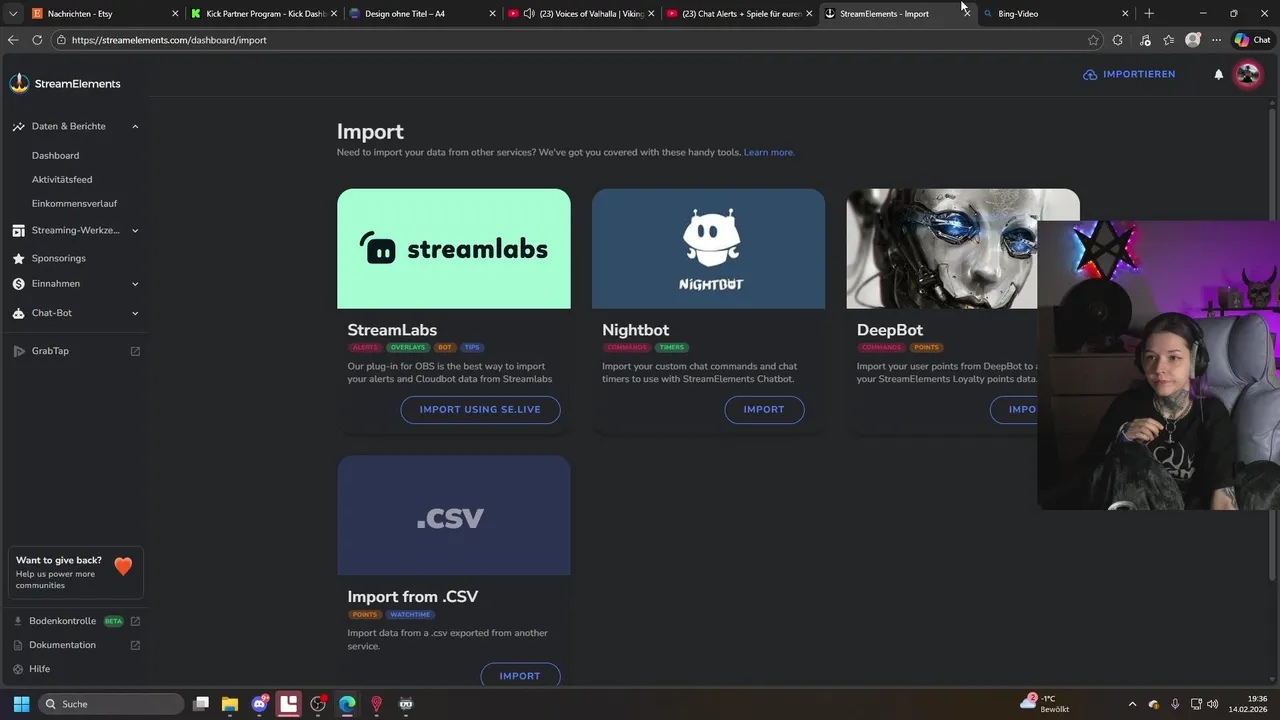Switch to Voices of Valhalla tab
The height and width of the screenshot is (720, 1280).
pyautogui.click(x=582, y=14)
